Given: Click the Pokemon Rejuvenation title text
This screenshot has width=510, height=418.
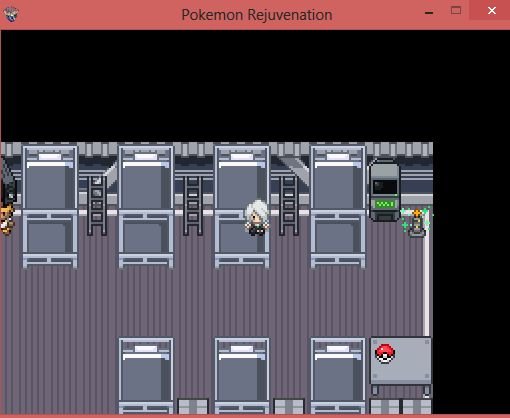Looking at the screenshot, I should tap(257, 15).
